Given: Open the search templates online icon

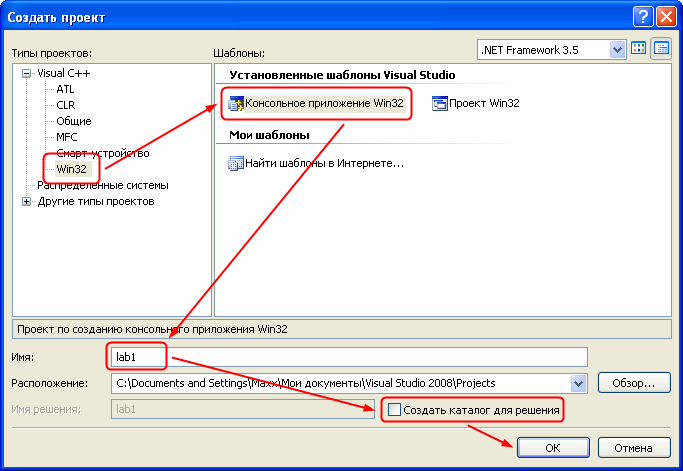Looking at the screenshot, I should (236, 164).
